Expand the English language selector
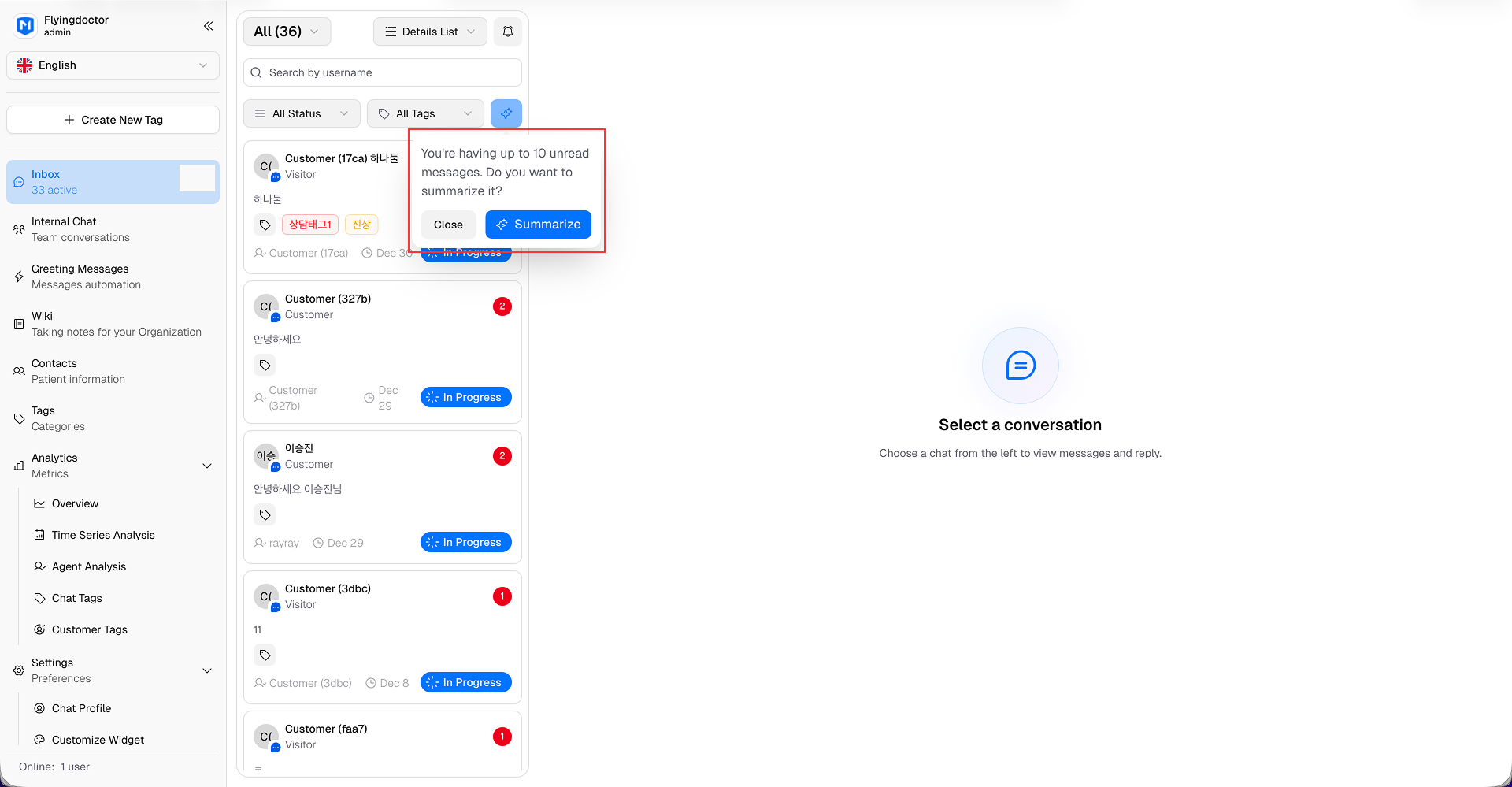 (x=113, y=65)
